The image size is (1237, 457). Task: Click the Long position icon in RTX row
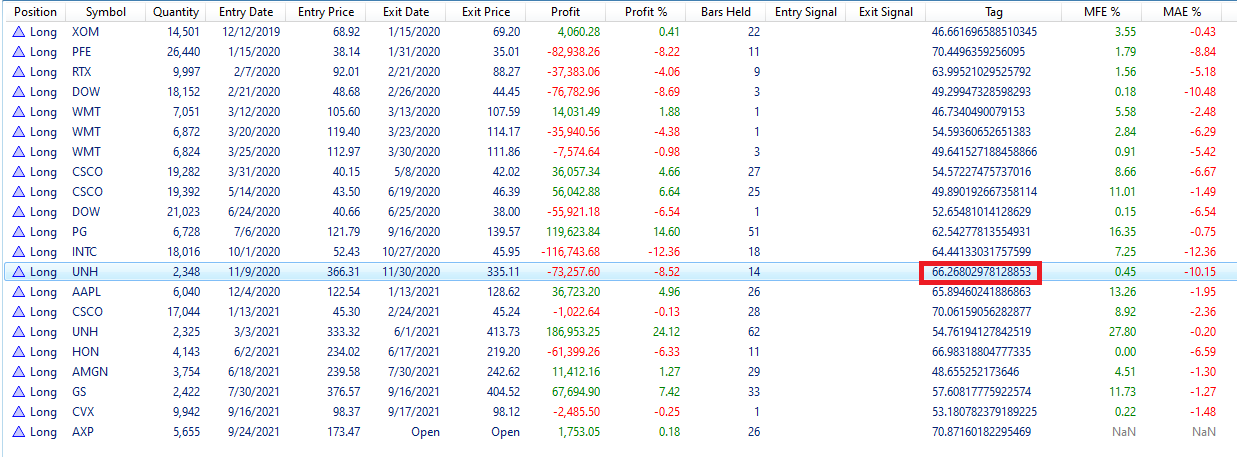point(17,72)
